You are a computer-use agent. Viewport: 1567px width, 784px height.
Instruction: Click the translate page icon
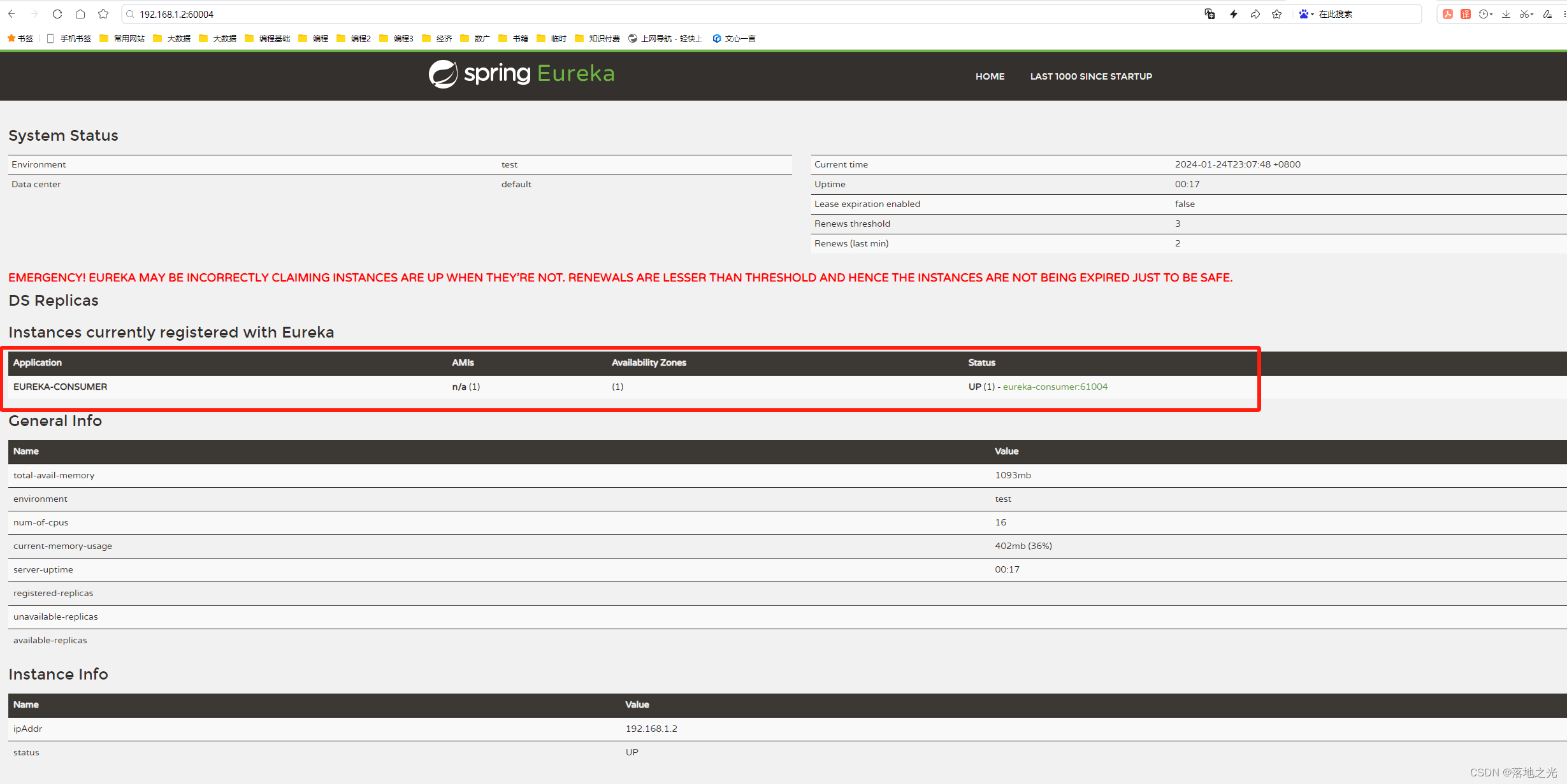tap(1210, 14)
